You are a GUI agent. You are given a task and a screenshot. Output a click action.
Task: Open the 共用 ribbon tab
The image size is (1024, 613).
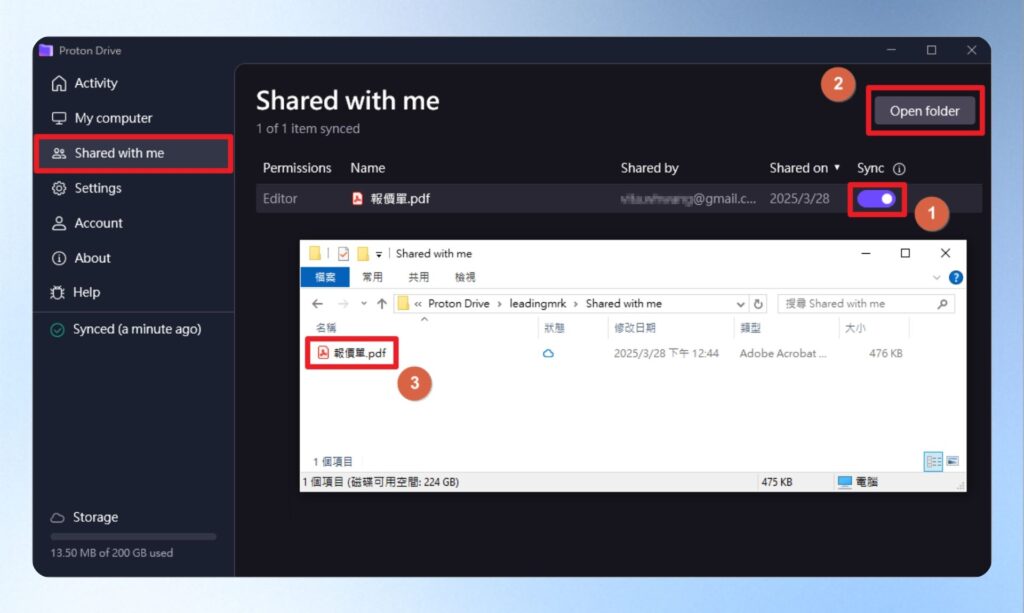419,277
